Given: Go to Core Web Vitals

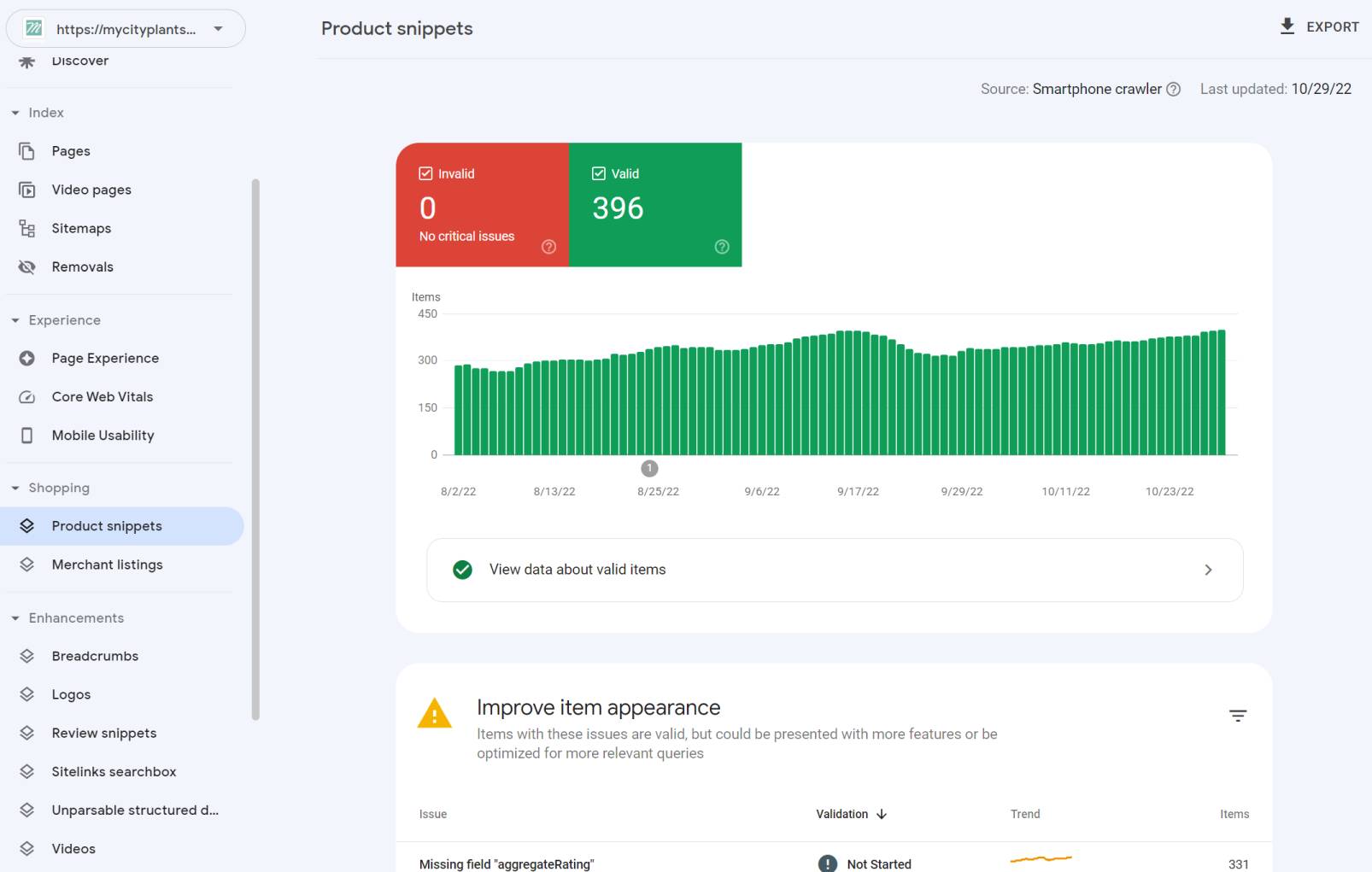Looking at the screenshot, I should click(x=103, y=396).
